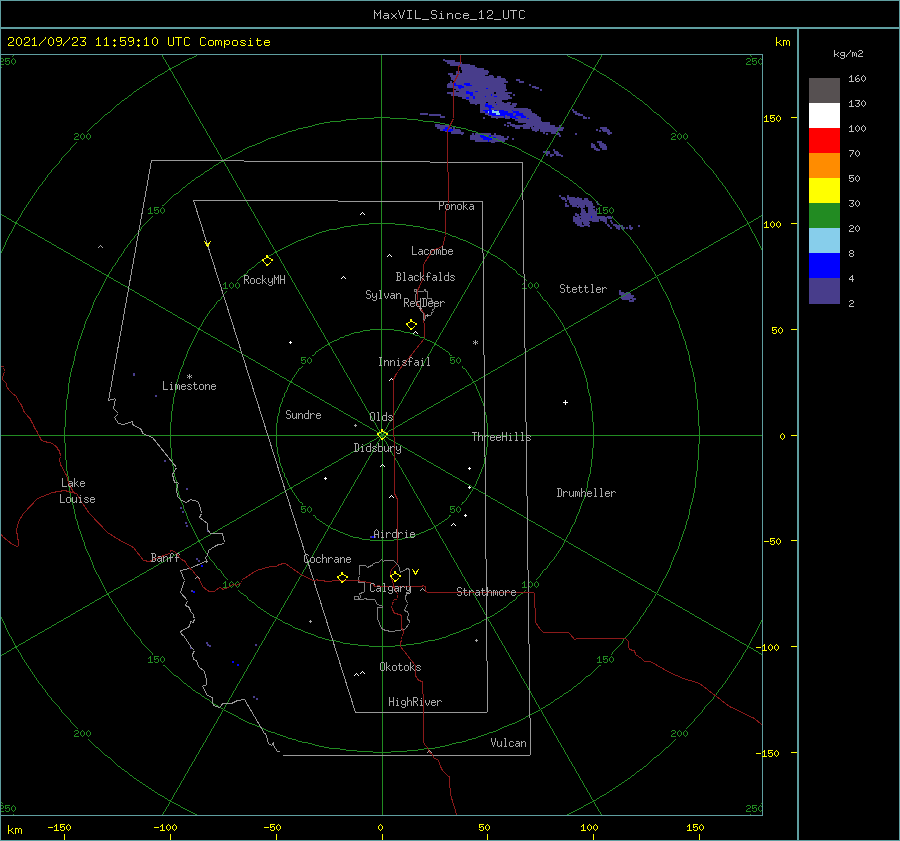Select the red 70-100 legend color
This screenshot has height=841, width=900.
[x=824, y=141]
